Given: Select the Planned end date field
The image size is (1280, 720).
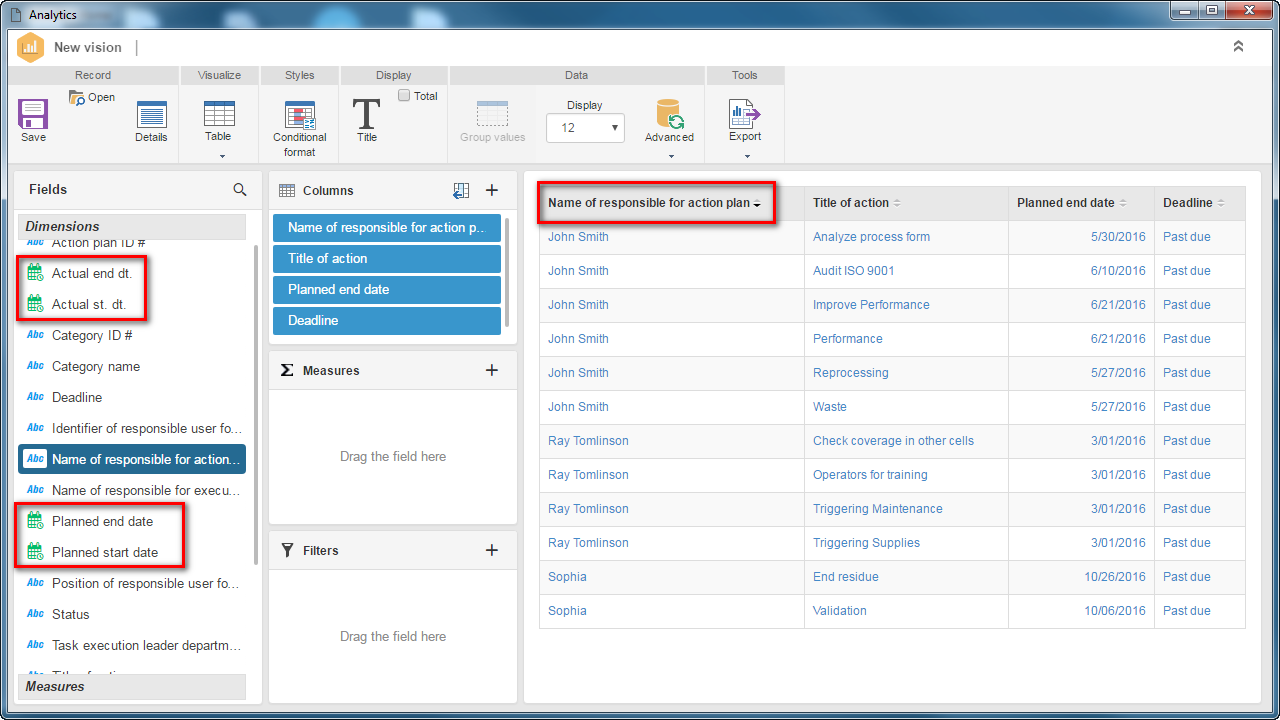Looking at the screenshot, I should point(132,521).
